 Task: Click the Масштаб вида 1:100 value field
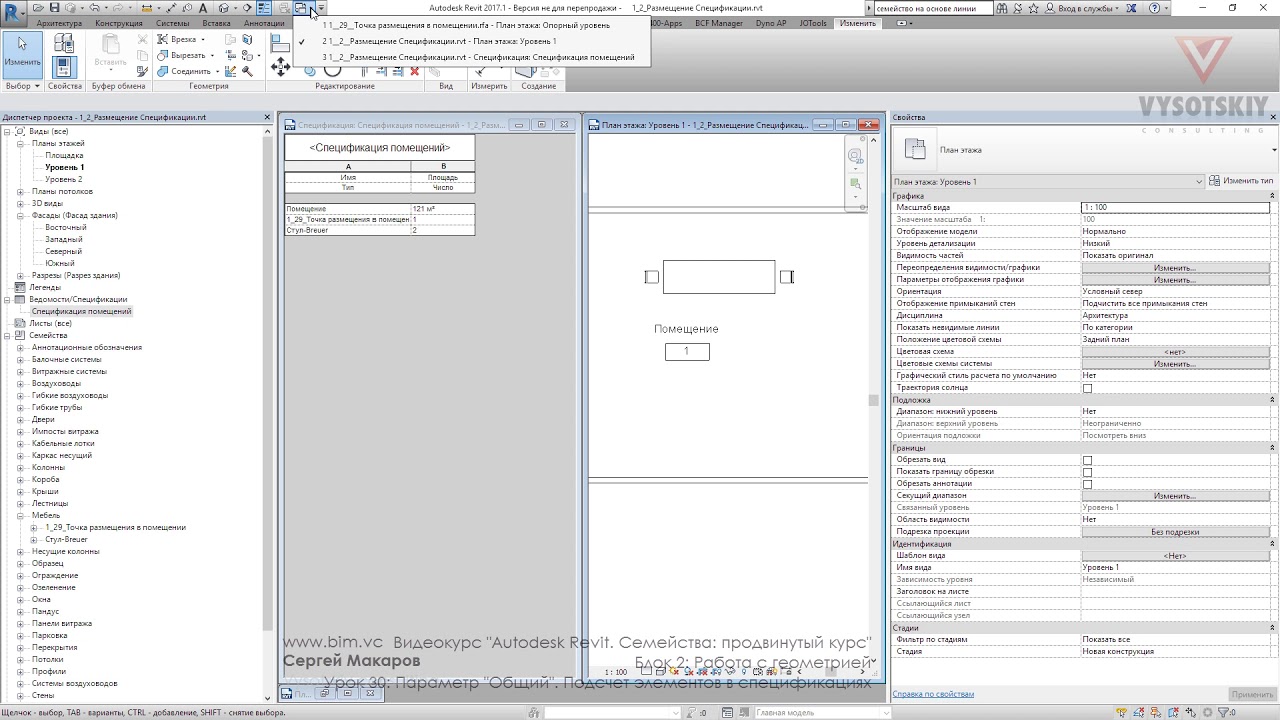click(x=1175, y=207)
